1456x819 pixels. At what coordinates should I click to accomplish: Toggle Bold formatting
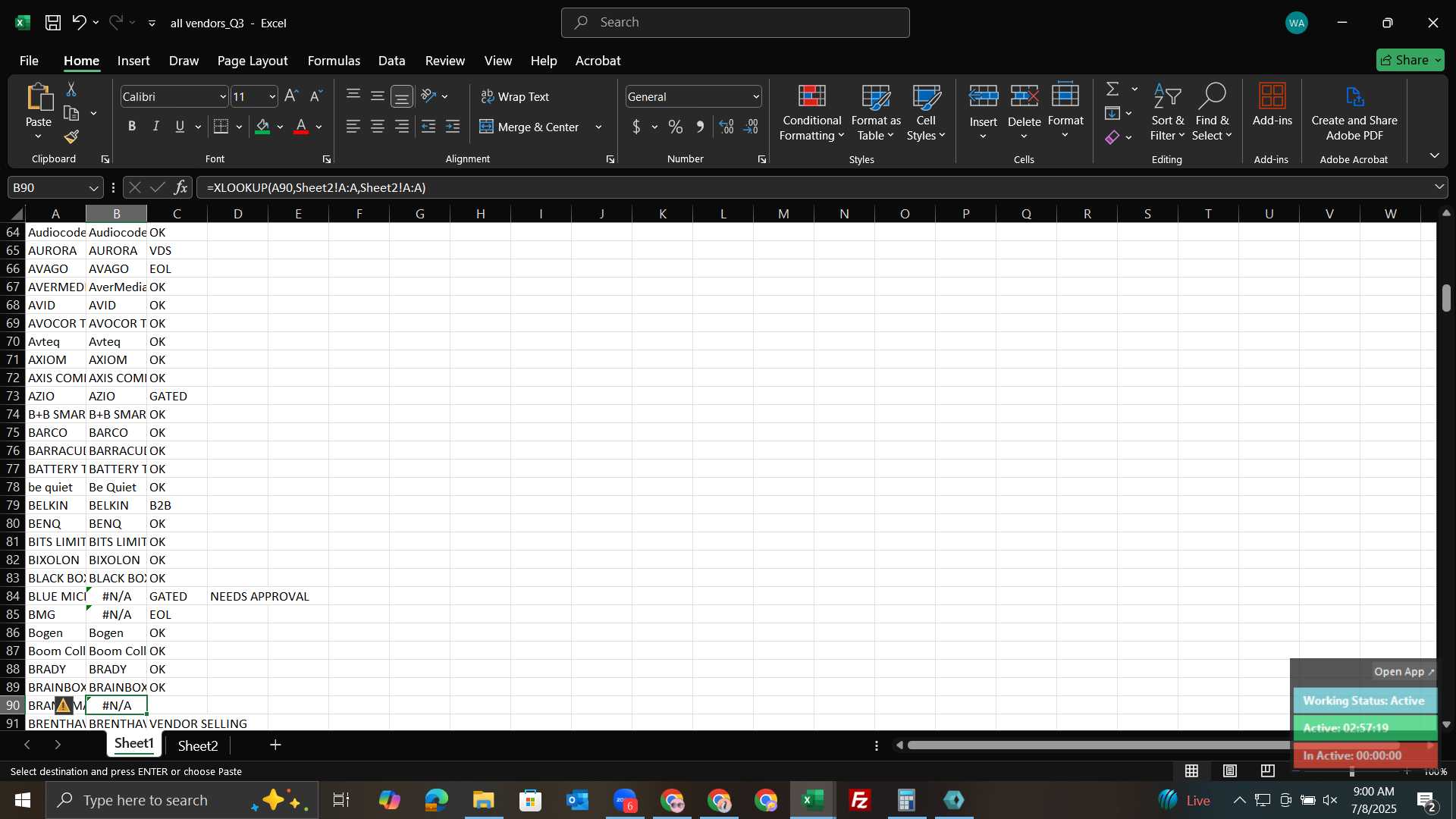tap(132, 127)
